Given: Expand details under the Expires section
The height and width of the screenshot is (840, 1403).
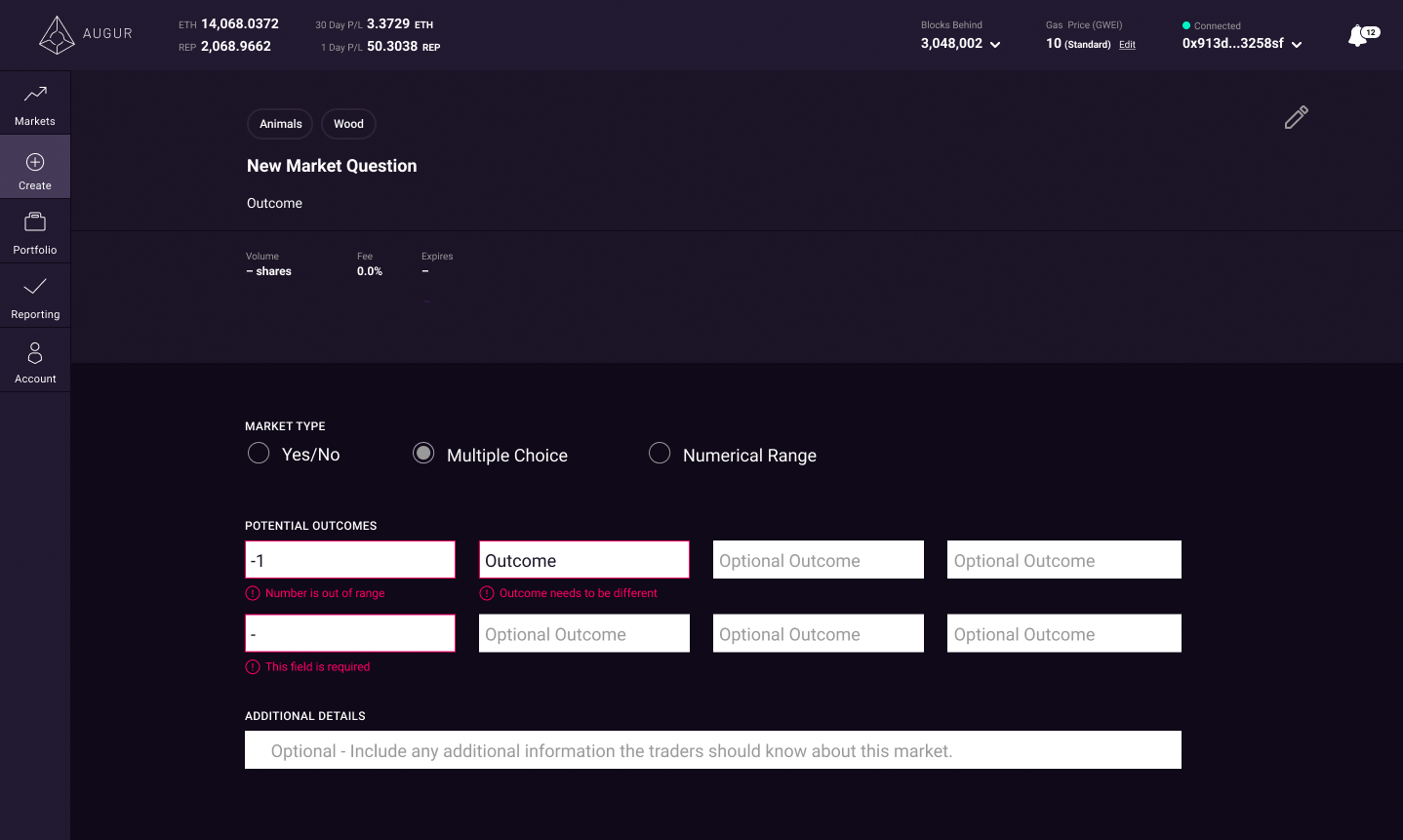Looking at the screenshot, I should point(426,300).
